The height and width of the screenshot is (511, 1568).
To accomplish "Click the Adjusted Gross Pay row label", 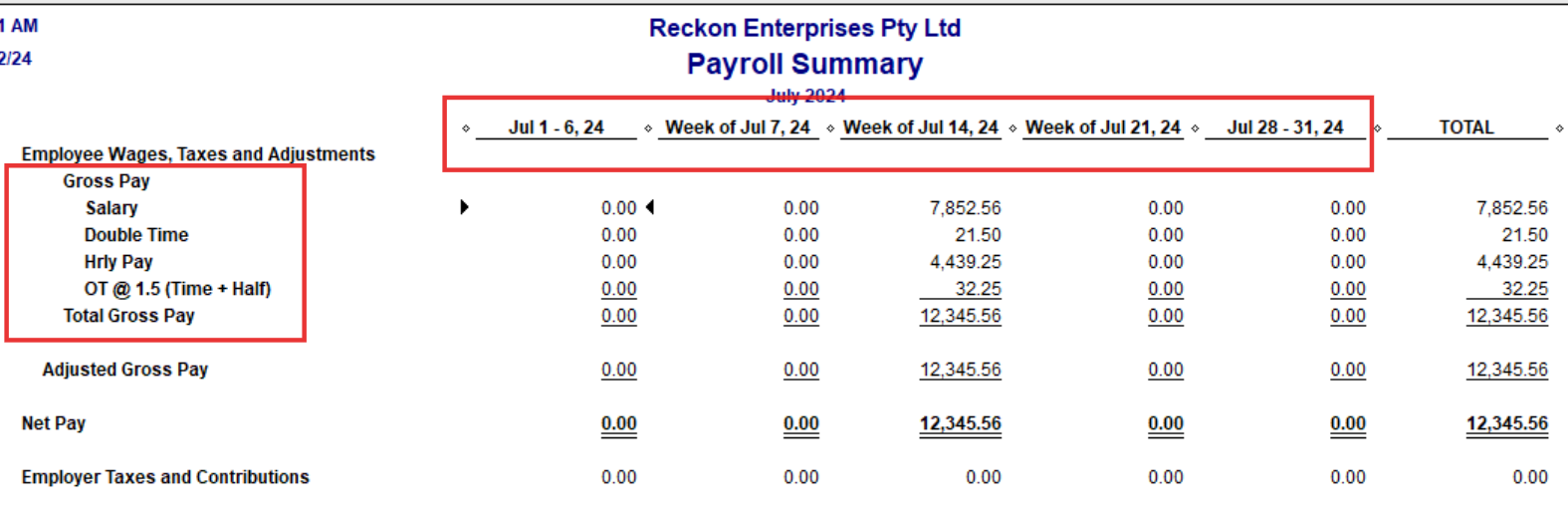I will tap(125, 370).
